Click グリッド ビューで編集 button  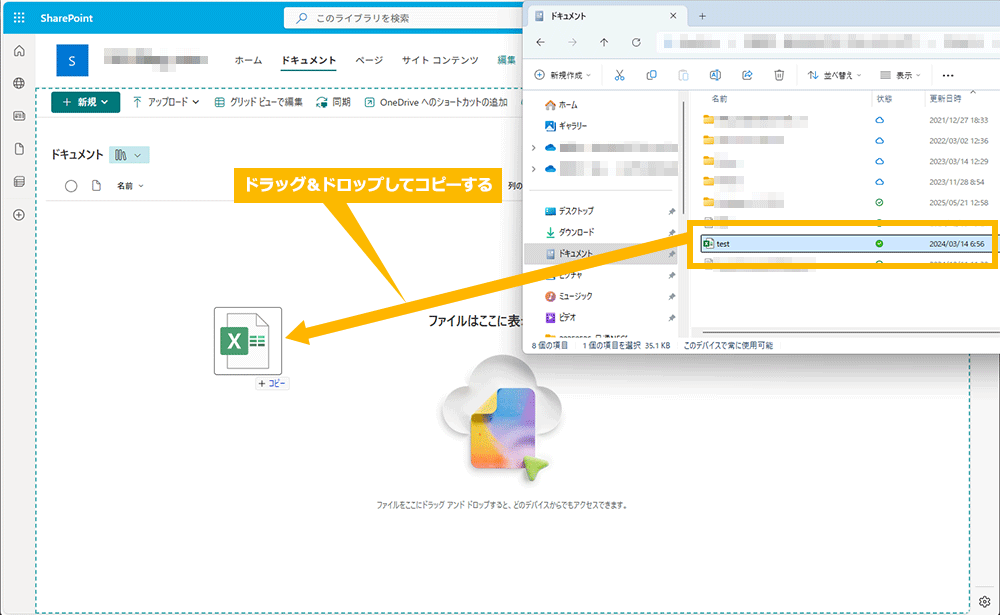[258, 102]
